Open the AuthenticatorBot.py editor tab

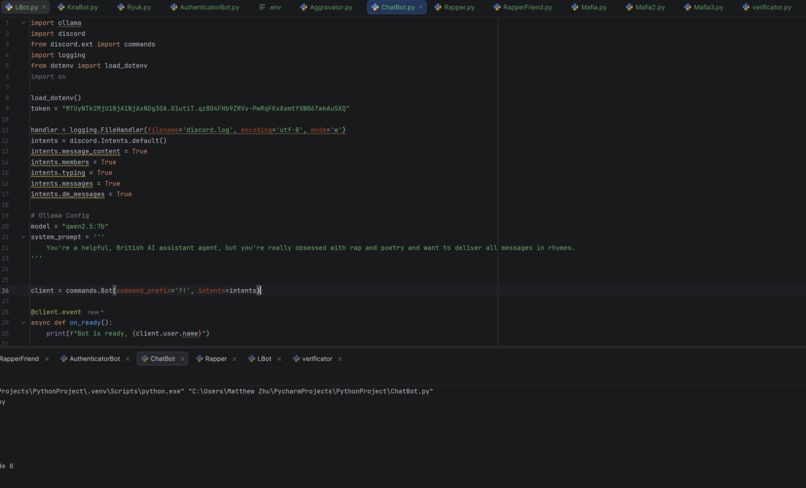(205, 7)
